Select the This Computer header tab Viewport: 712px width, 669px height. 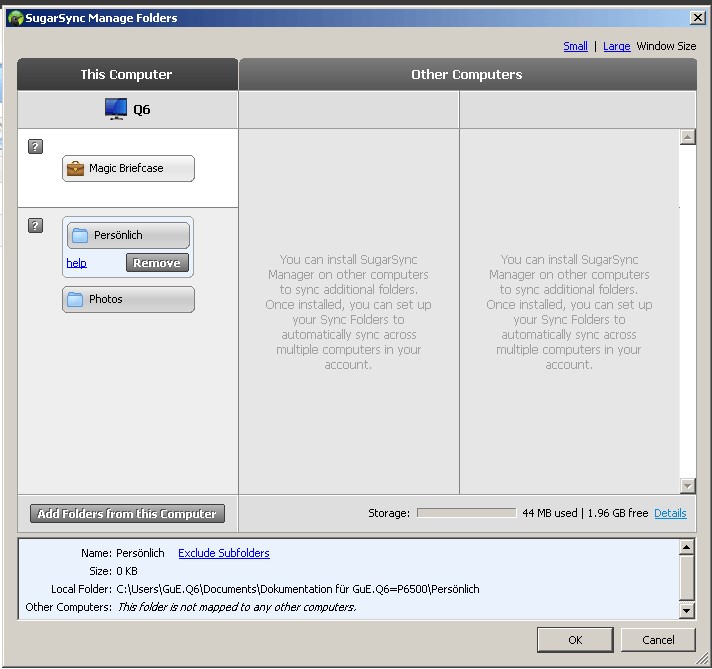click(127, 74)
